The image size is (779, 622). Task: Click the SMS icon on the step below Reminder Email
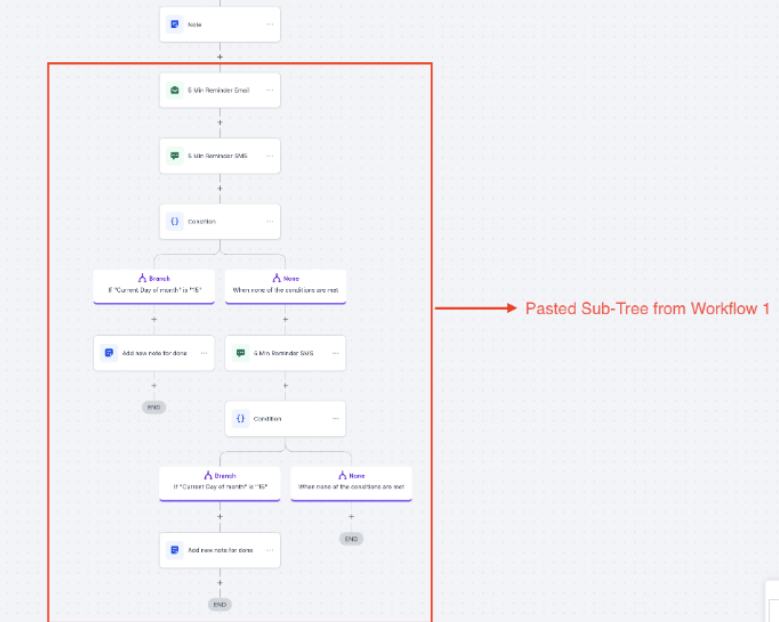pyautogui.click(x=175, y=156)
